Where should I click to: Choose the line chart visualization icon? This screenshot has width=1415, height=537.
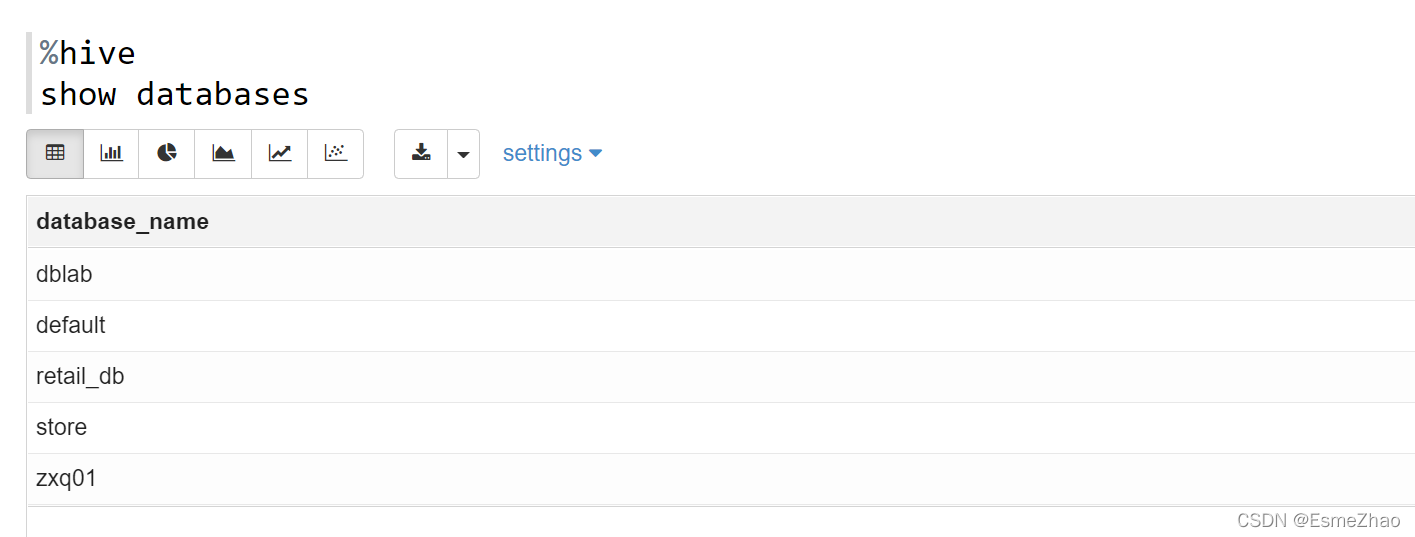(279, 154)
